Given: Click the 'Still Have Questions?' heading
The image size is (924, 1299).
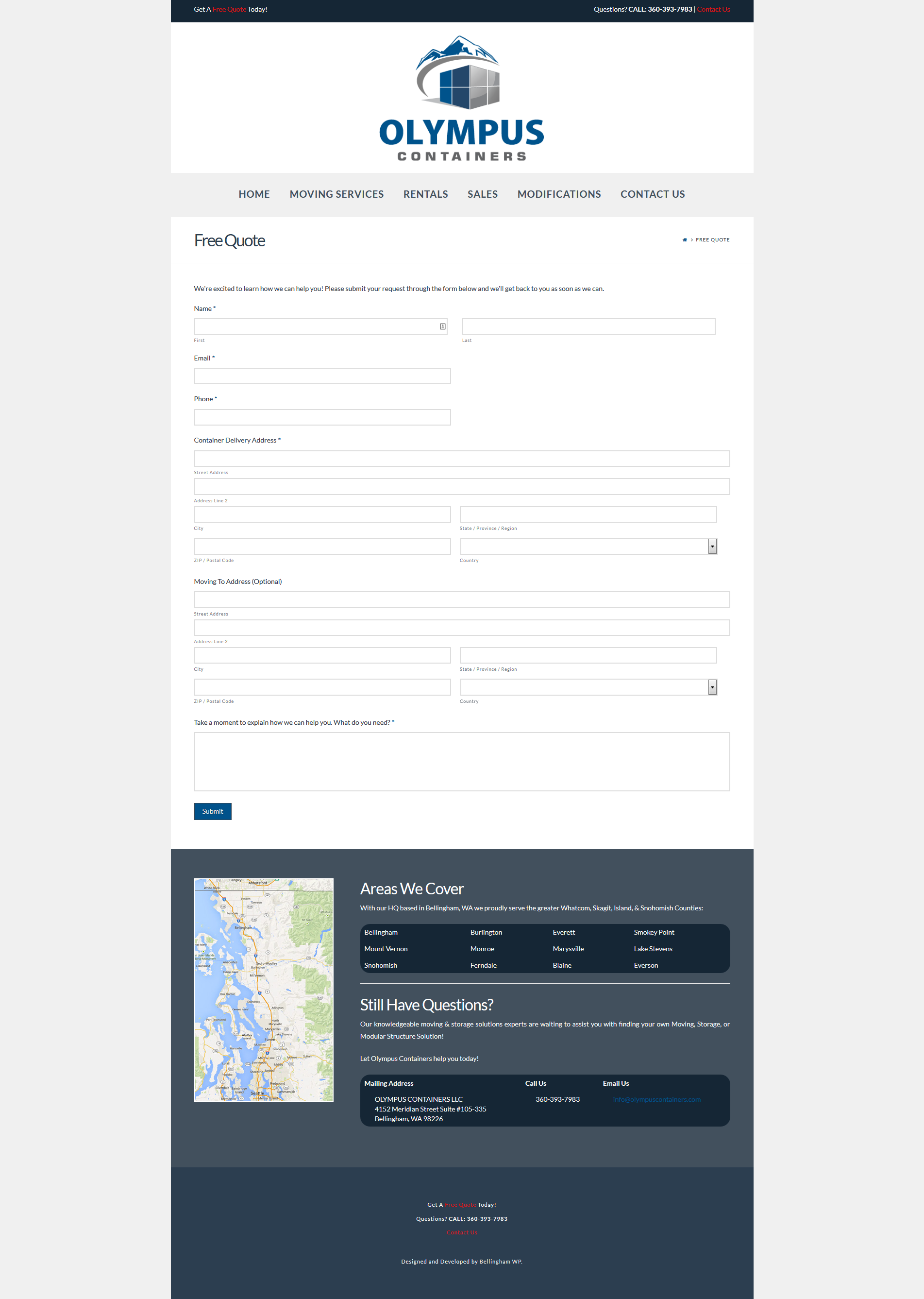Looking at the screenshot, I should coord(427,1005).
